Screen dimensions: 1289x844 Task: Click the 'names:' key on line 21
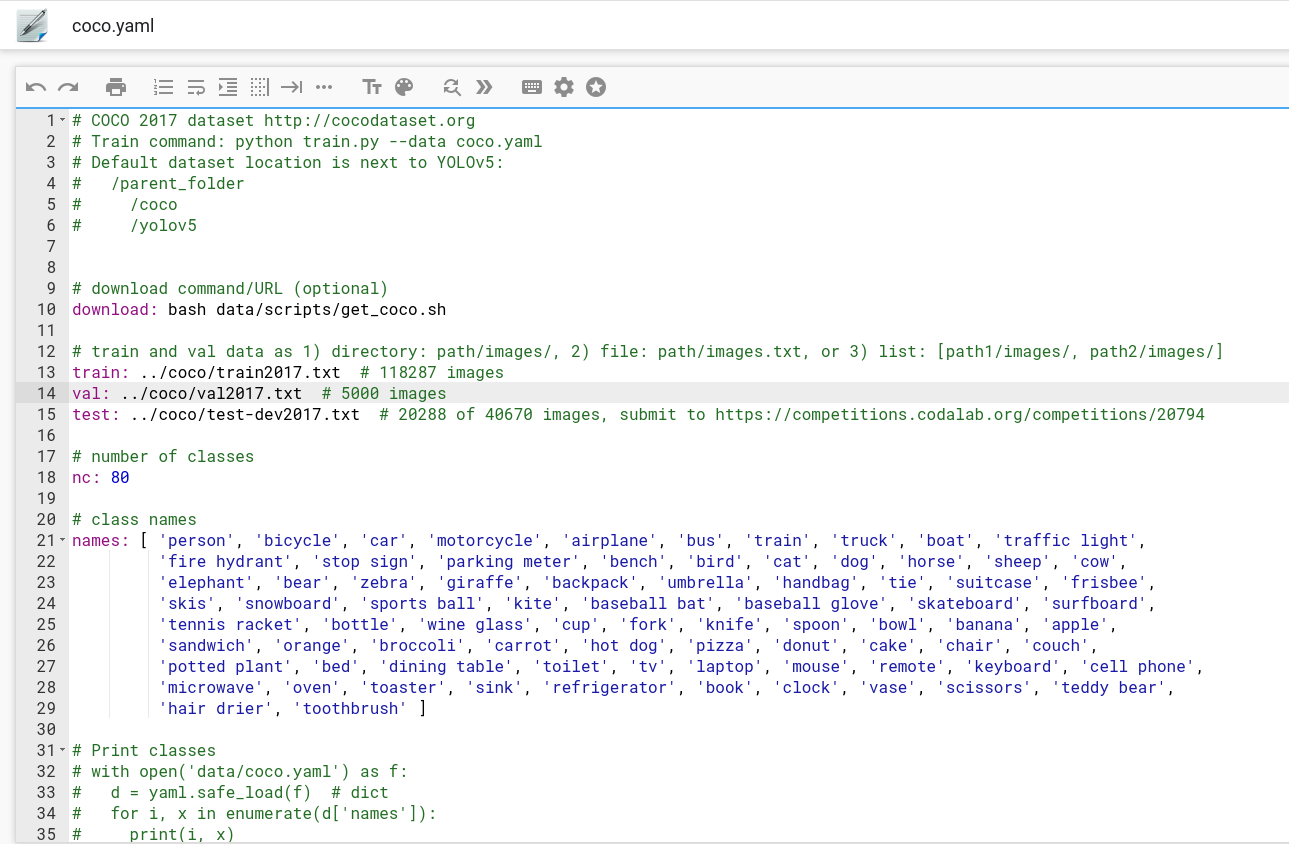pos(101,540)
